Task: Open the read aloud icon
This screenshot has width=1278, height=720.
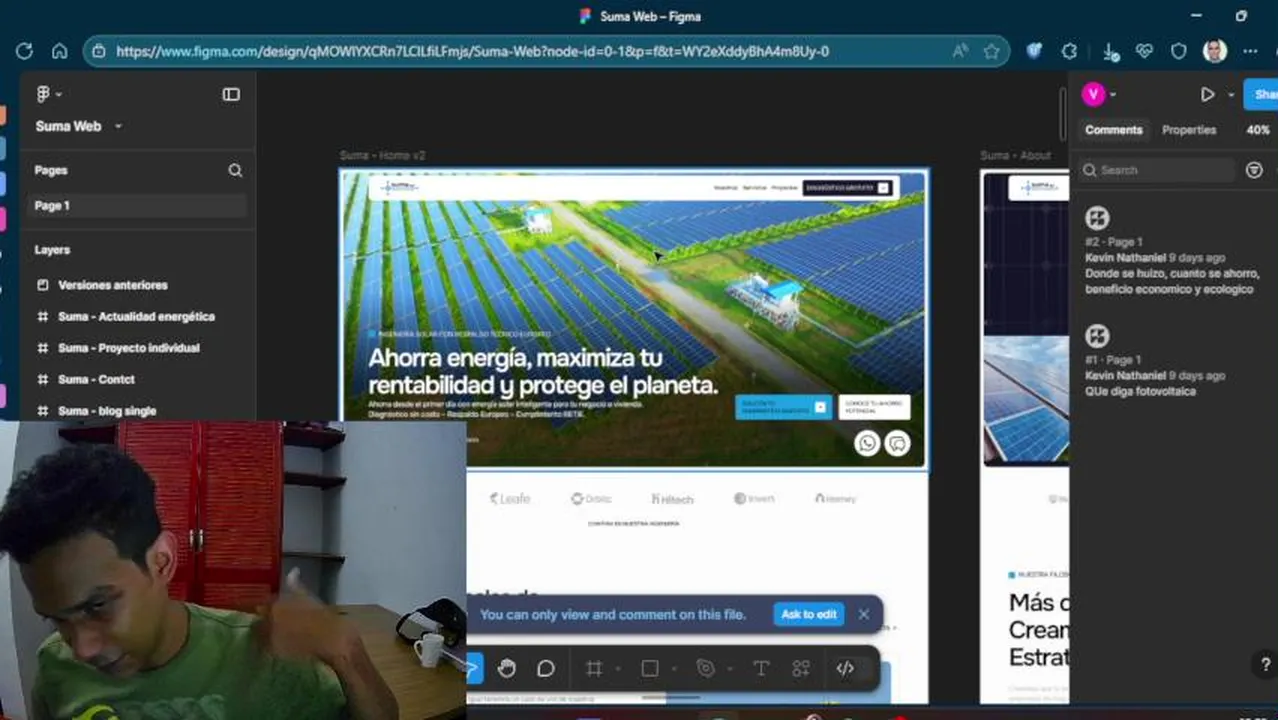Action: click(960, 51)
